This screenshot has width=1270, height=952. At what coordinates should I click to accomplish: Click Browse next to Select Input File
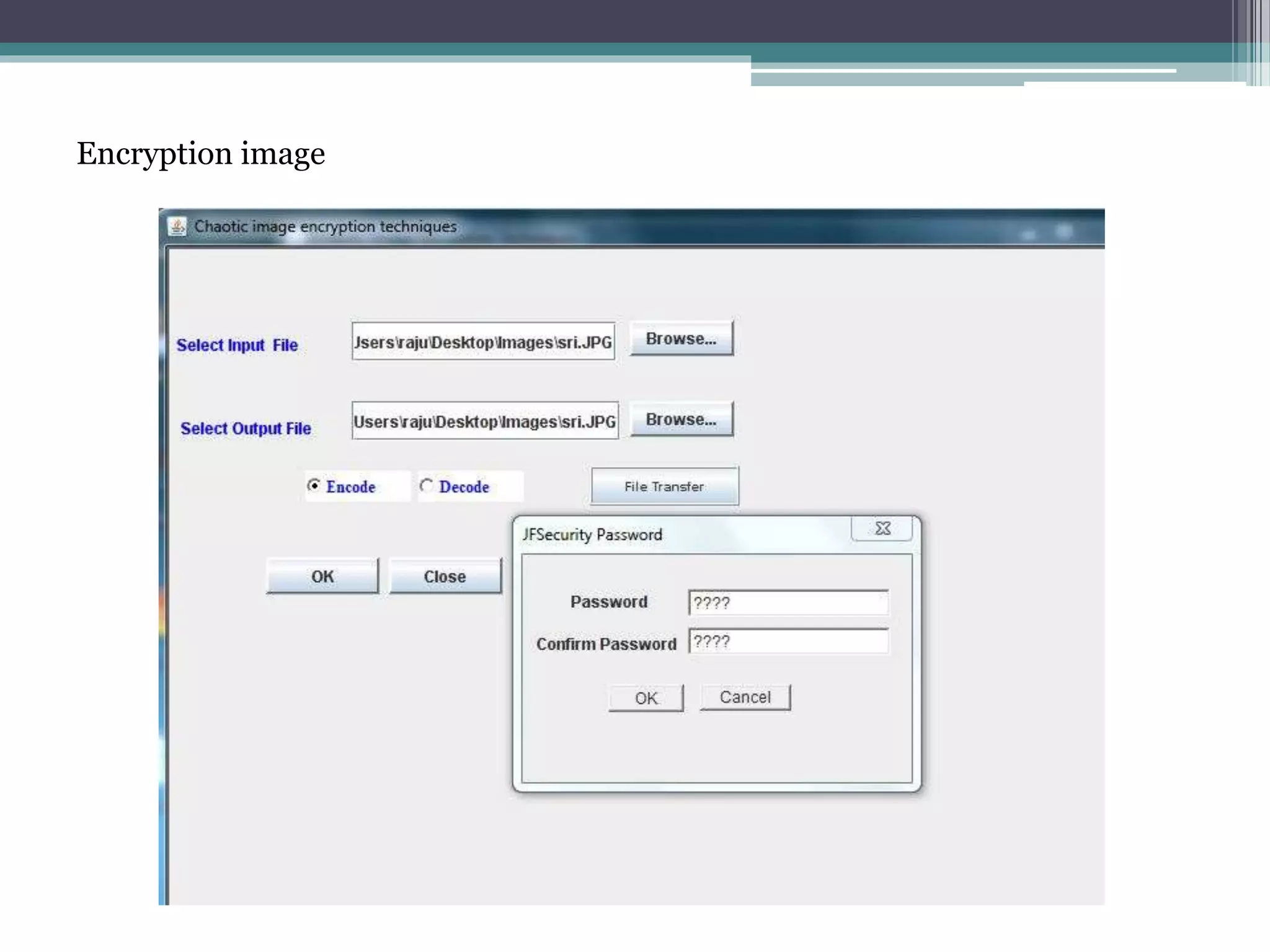682,338
